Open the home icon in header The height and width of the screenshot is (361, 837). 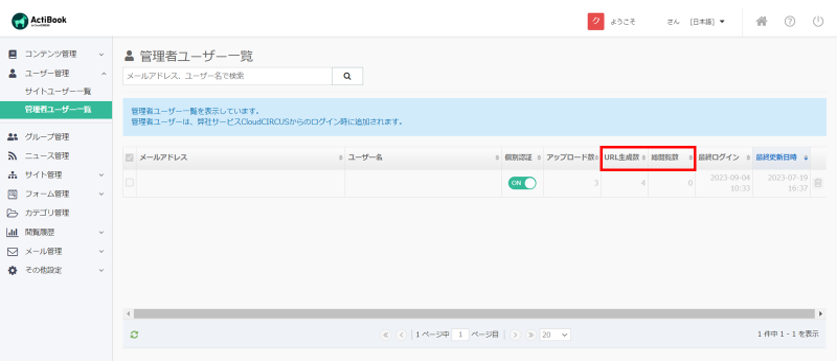(x=762, y=21)
